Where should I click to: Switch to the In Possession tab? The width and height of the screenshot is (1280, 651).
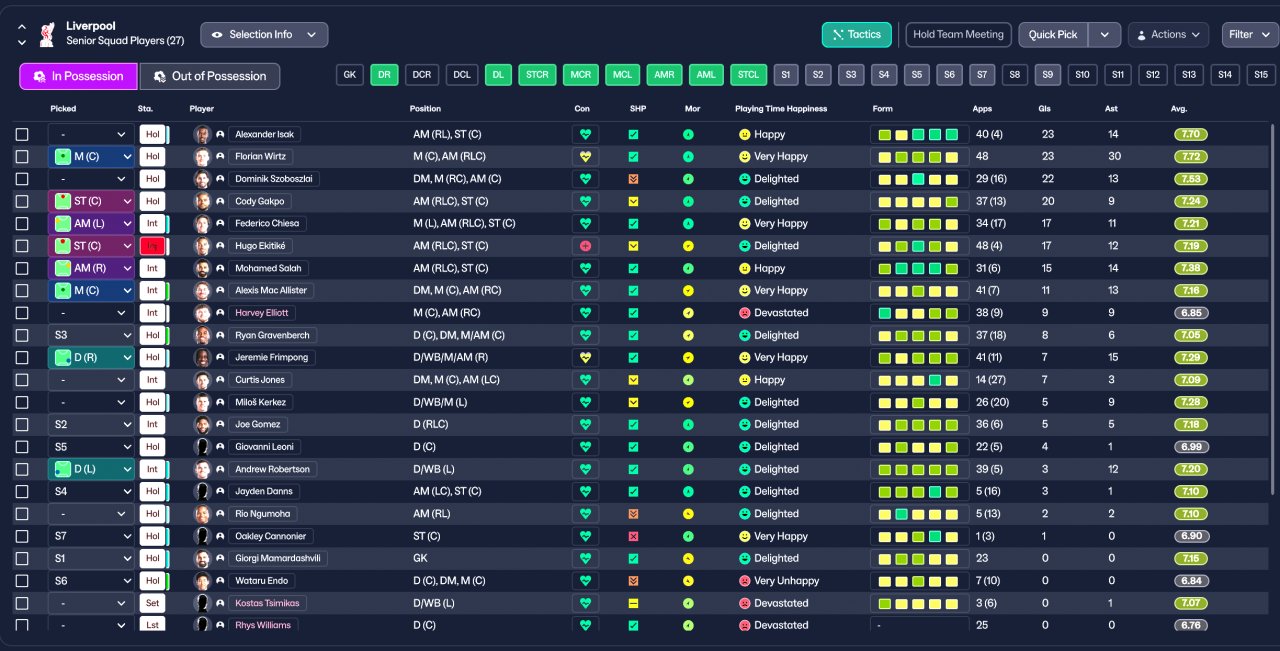pyautogui.click(x=78, y=76)
